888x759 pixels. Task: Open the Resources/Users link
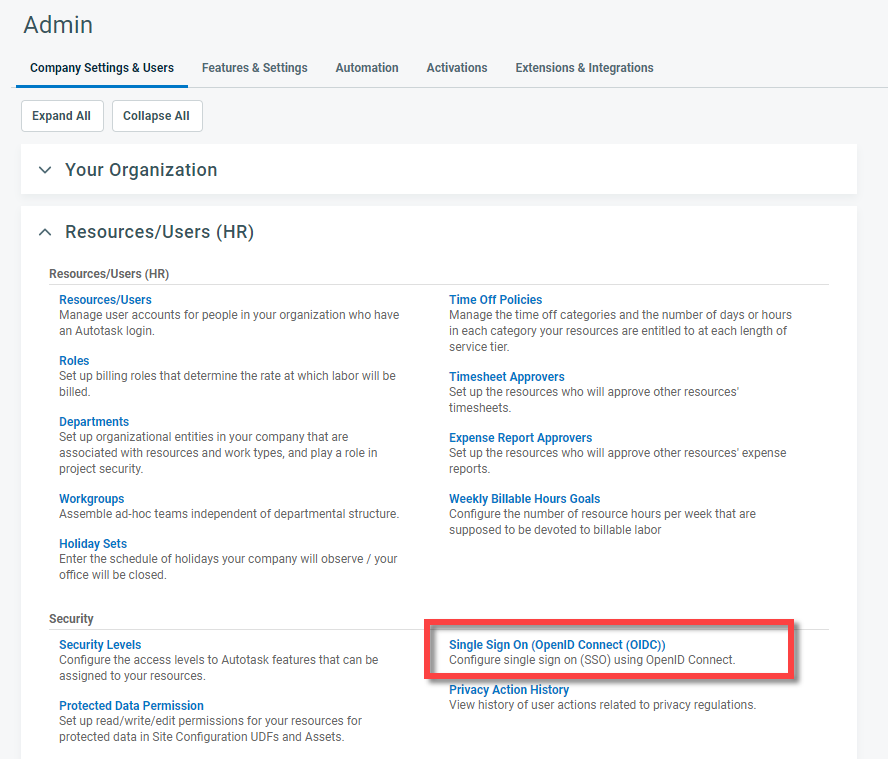[105, 300]
